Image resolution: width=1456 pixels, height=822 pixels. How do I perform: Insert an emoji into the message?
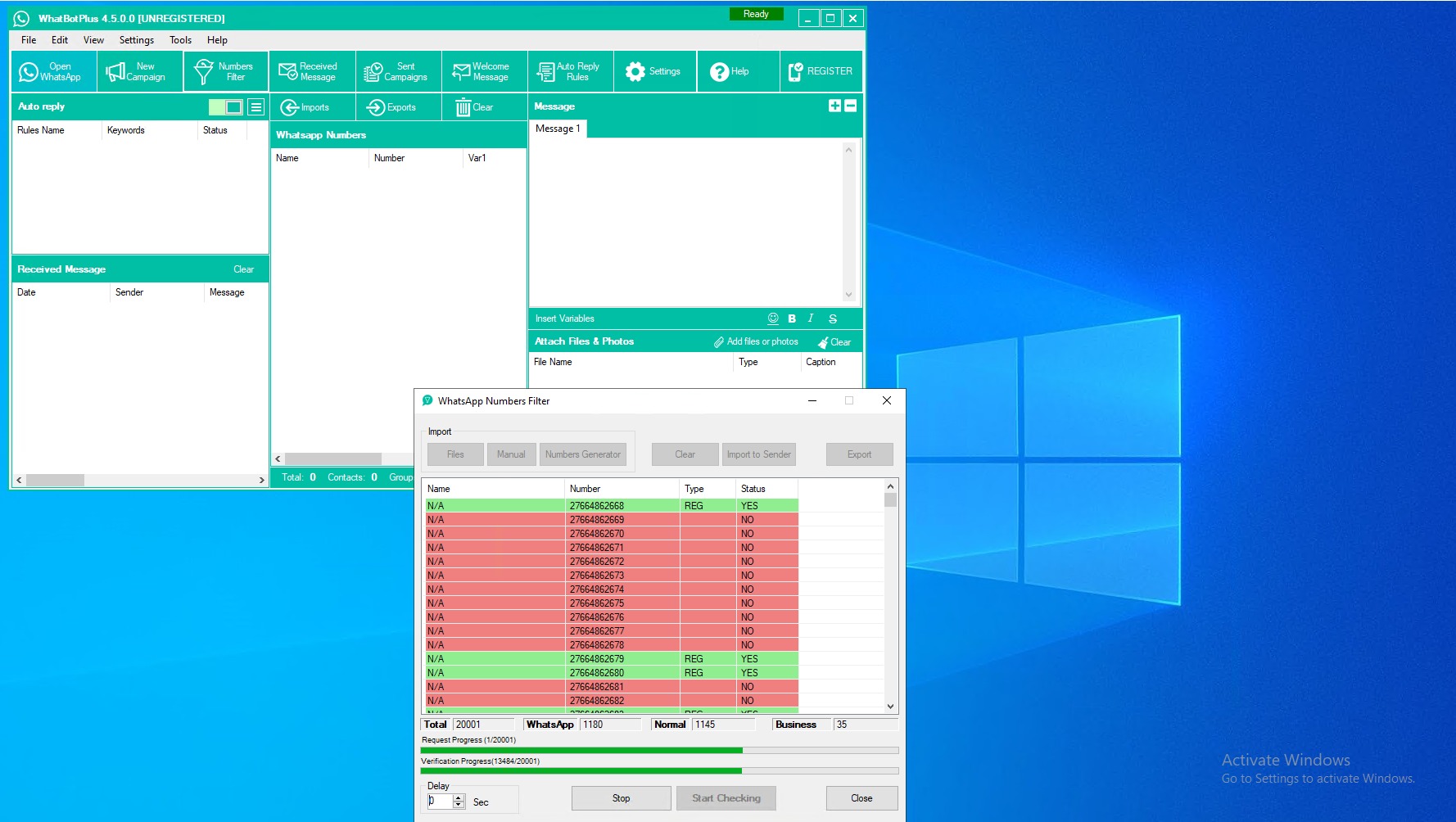(x=773, y=318)
